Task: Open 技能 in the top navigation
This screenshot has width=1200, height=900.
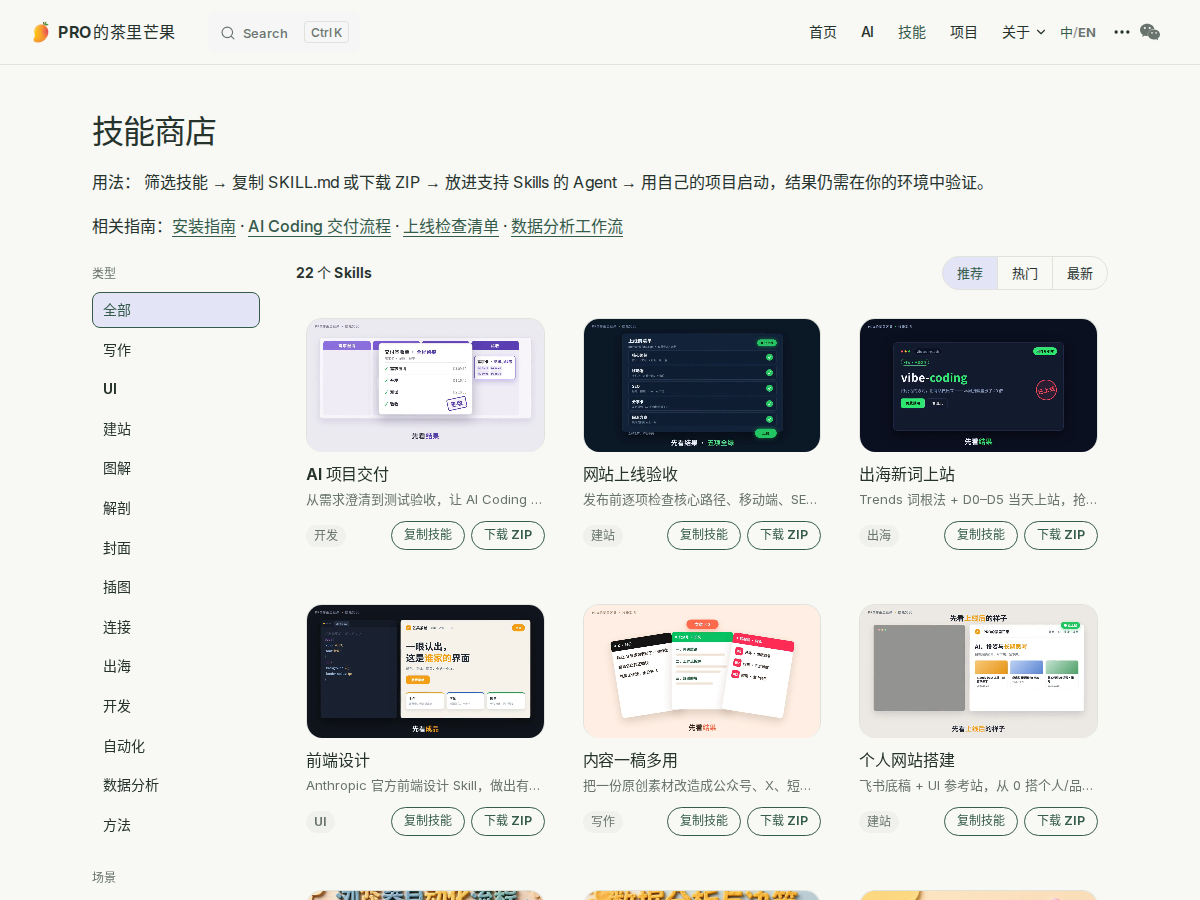Action: pyautogui.click(x=912, y=32)
